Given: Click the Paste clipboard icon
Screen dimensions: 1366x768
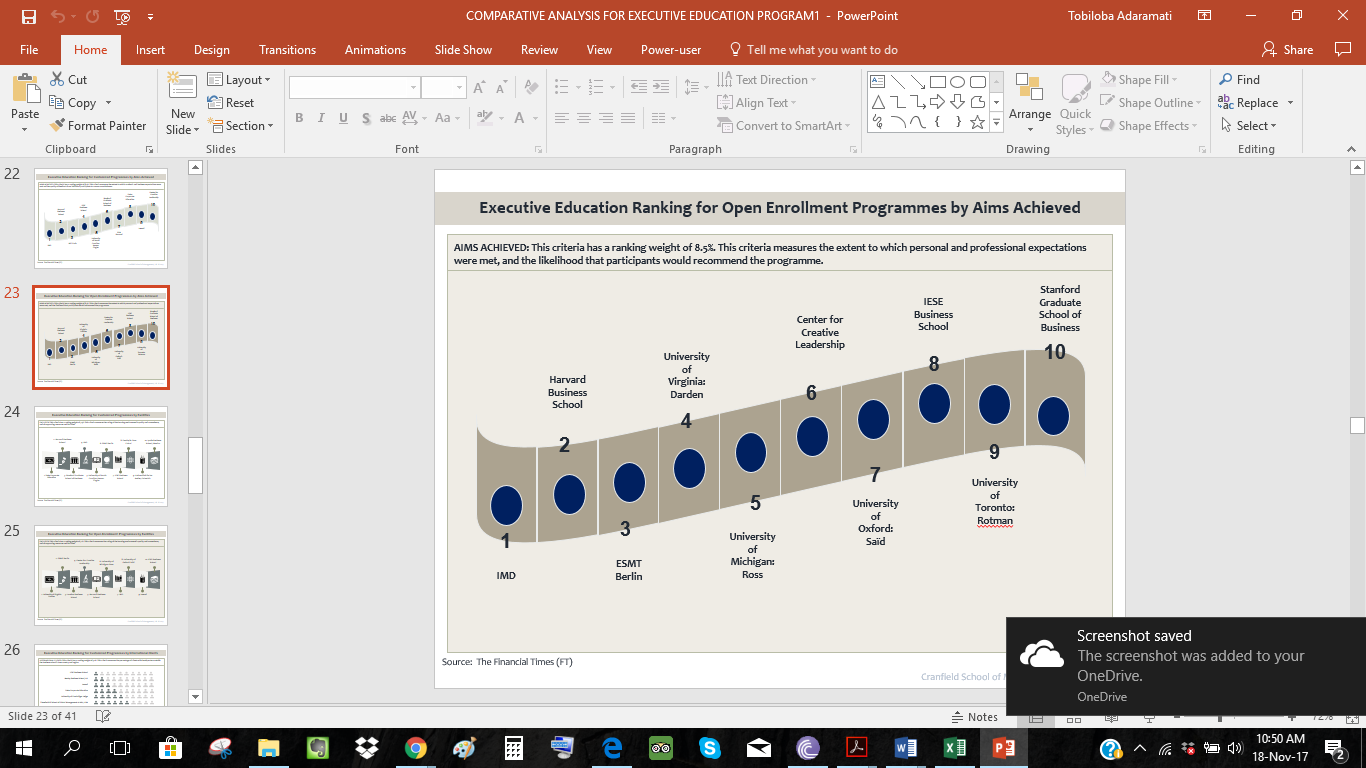Looking at the screenshot, I should (25, 88).
